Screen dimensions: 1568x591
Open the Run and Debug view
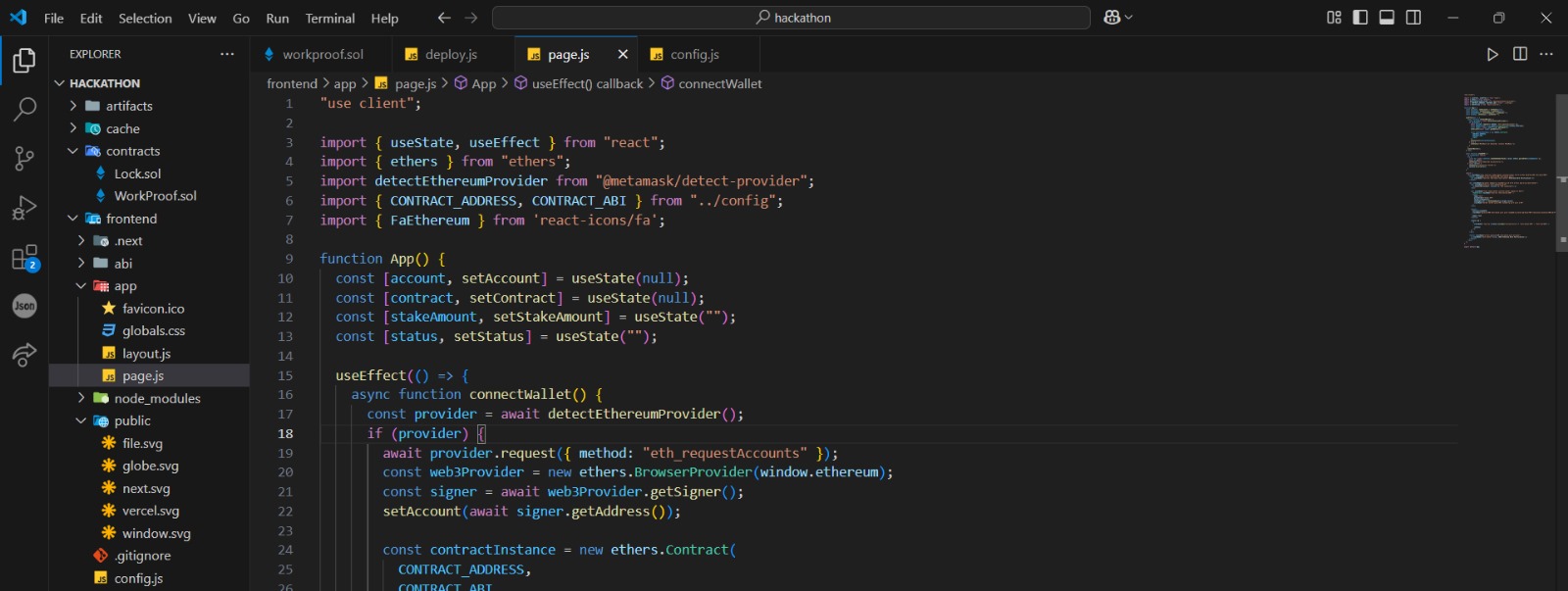point(24,207)
